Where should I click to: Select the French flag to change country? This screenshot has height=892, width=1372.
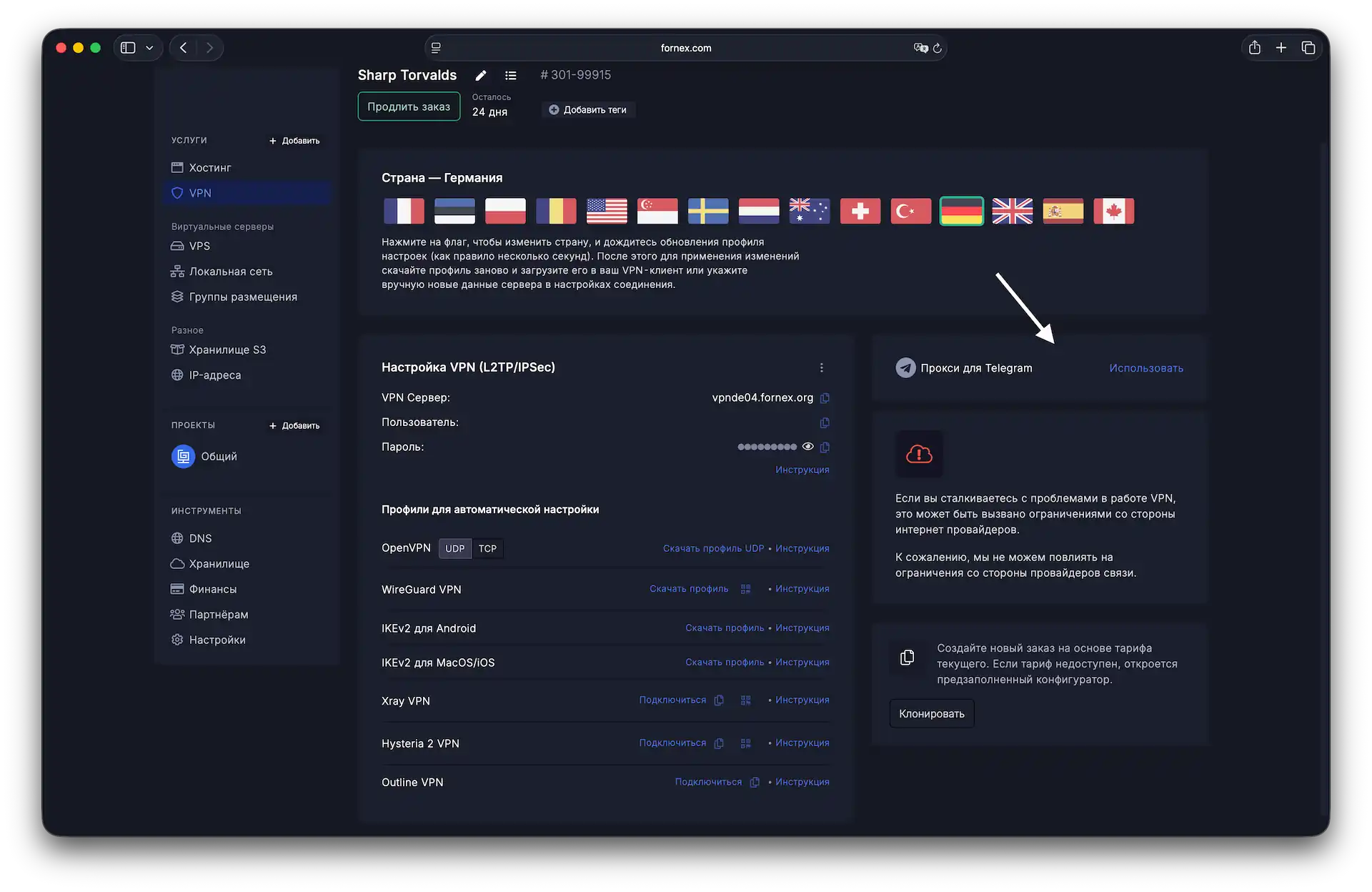click(403, 211)
